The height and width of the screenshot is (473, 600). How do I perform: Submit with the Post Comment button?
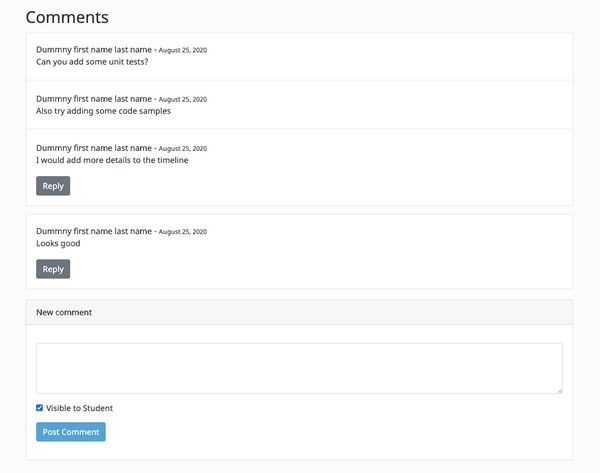70,432
